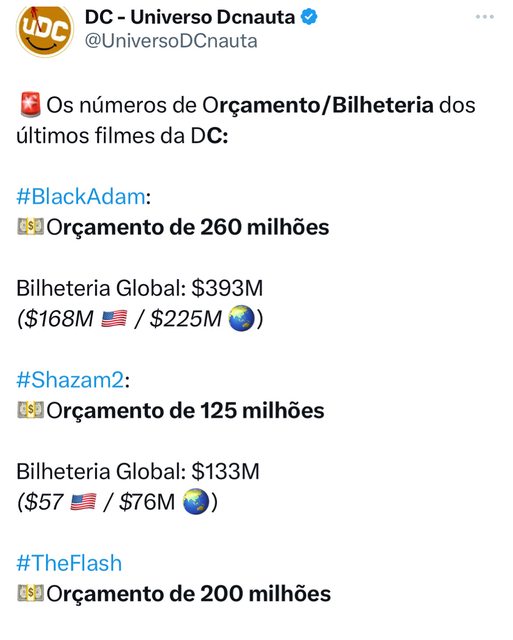Open the #TheFlash hashtag
Screen dimensions: 513x640
(x=69, y=563)
